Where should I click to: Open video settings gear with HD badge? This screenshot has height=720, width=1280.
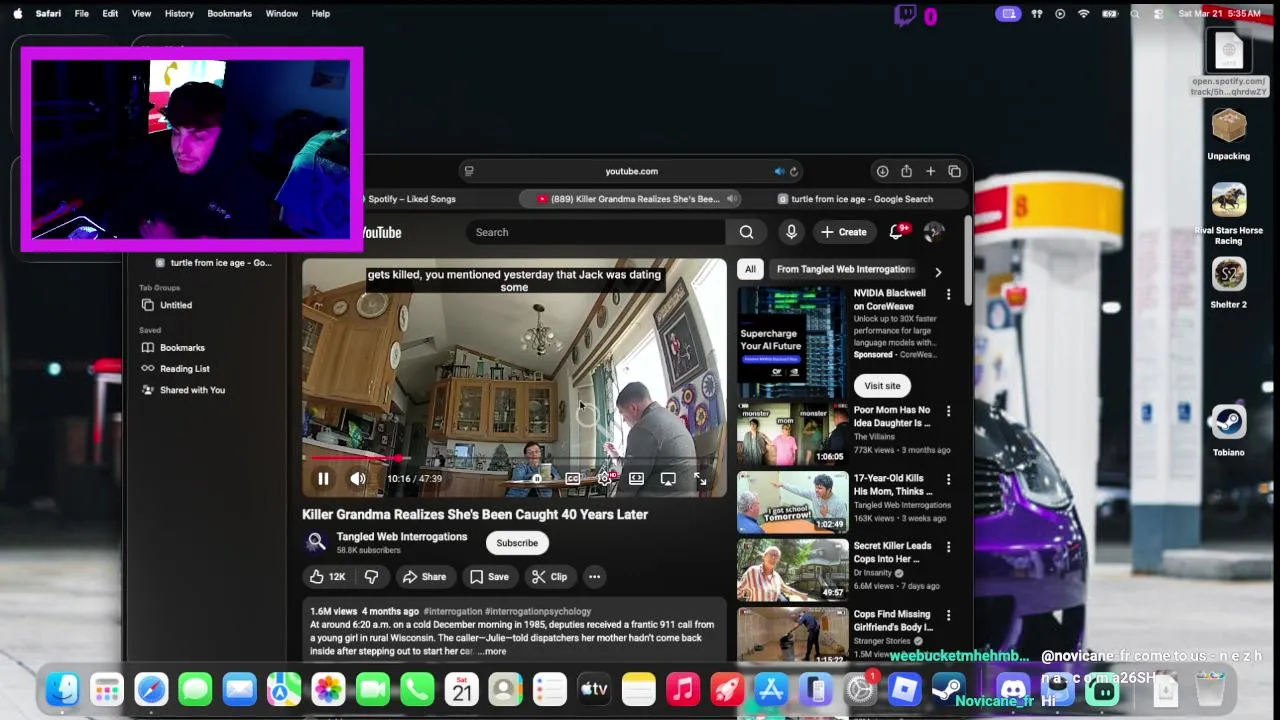605,479
